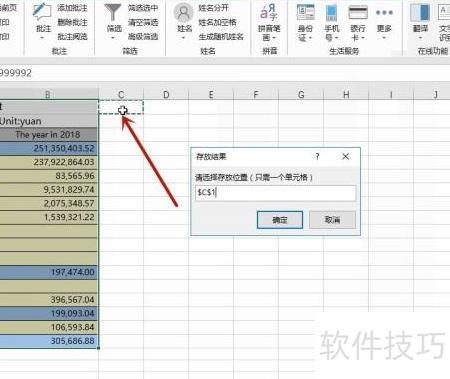Click the dialog help question mark
The width and height of the screenshot is (450, 379).
pos(317,156)
